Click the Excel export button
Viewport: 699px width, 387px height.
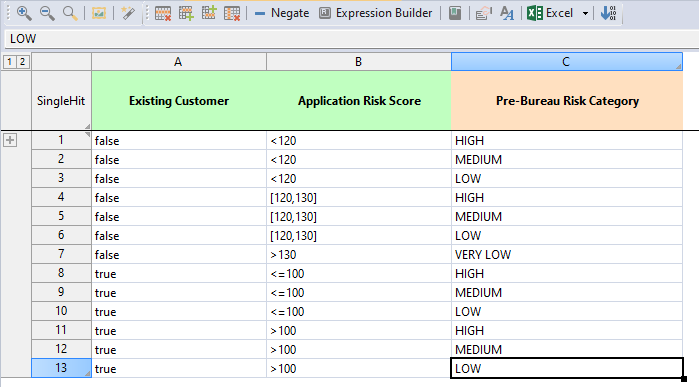pyautogui.click(x=550, y=13)
